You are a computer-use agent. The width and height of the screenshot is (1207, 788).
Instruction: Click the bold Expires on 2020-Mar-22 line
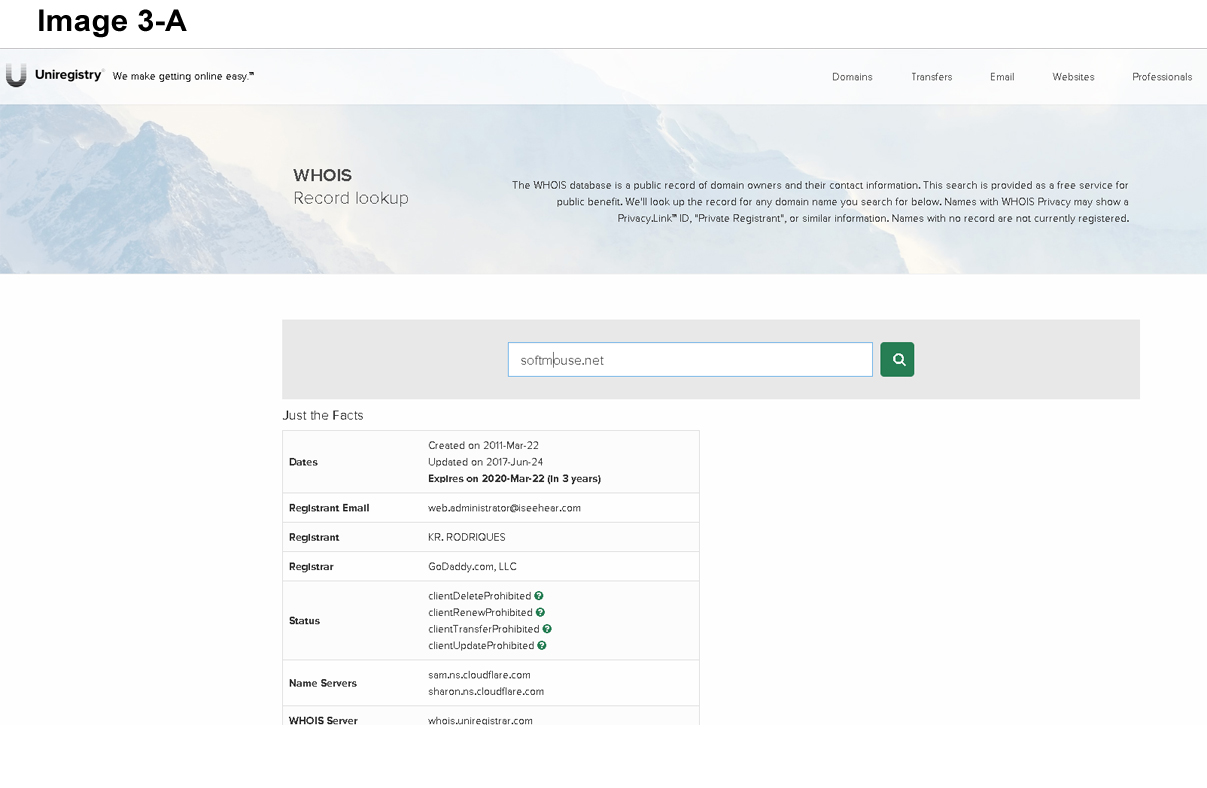(x=514, y=479)
